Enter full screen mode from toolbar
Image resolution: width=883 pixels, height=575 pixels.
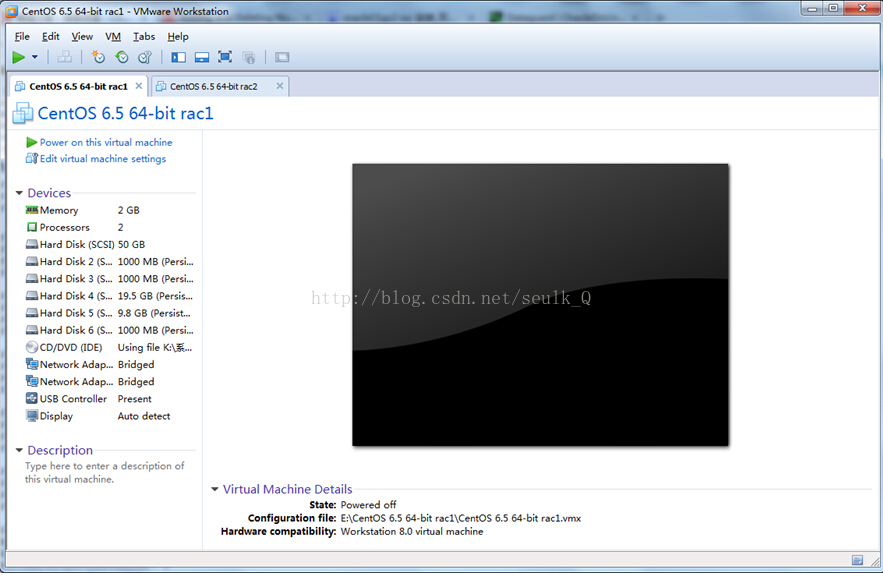[x=225, y=57]
